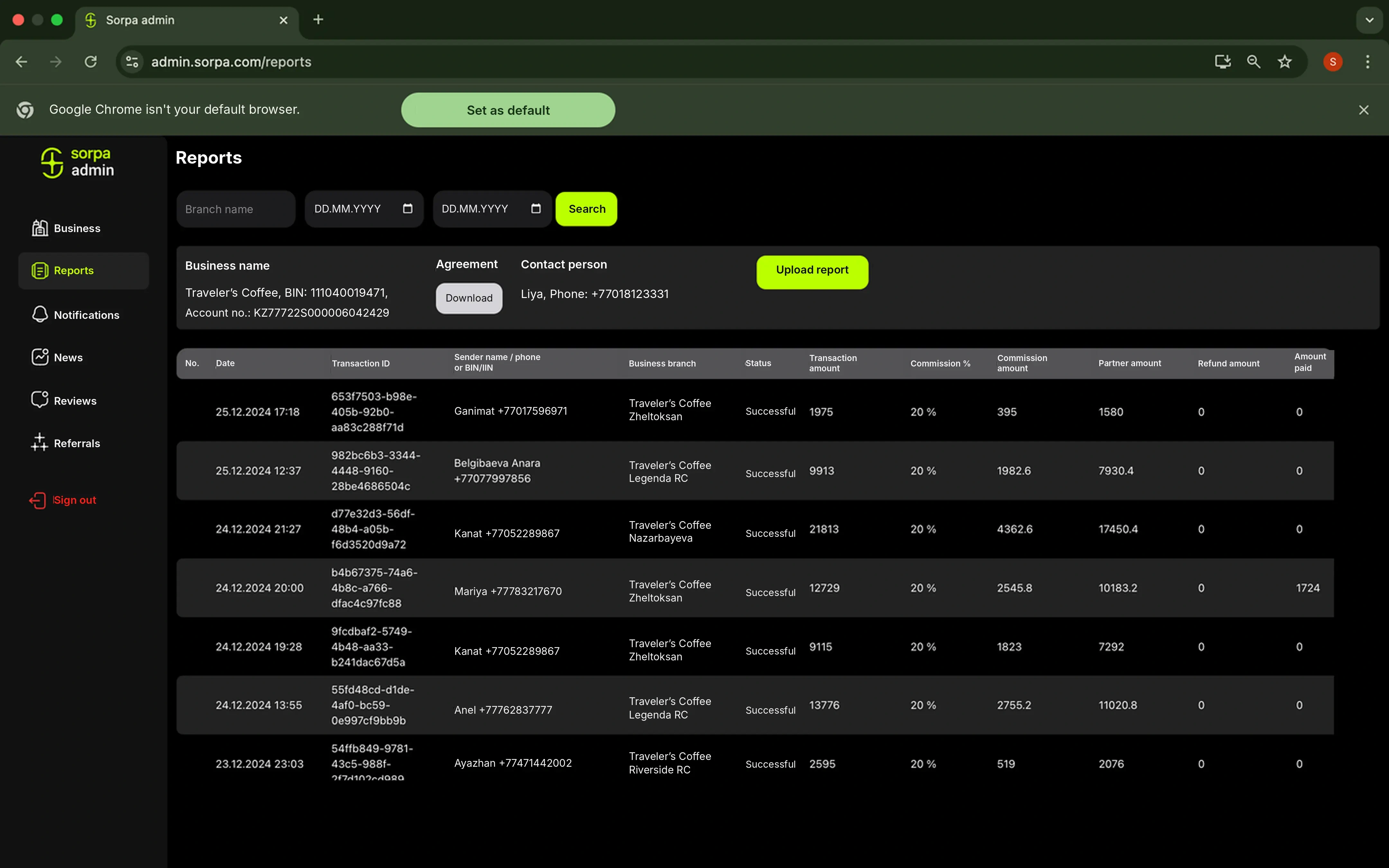
Task: Click the Reports sidebar icon
Action: coord(40,270)
